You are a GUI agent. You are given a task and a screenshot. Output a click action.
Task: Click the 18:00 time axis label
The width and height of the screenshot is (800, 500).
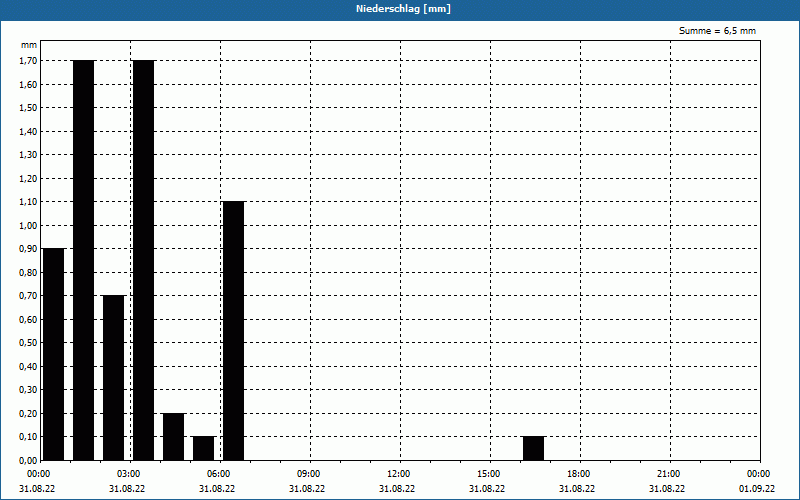click(x=578, y=474)
